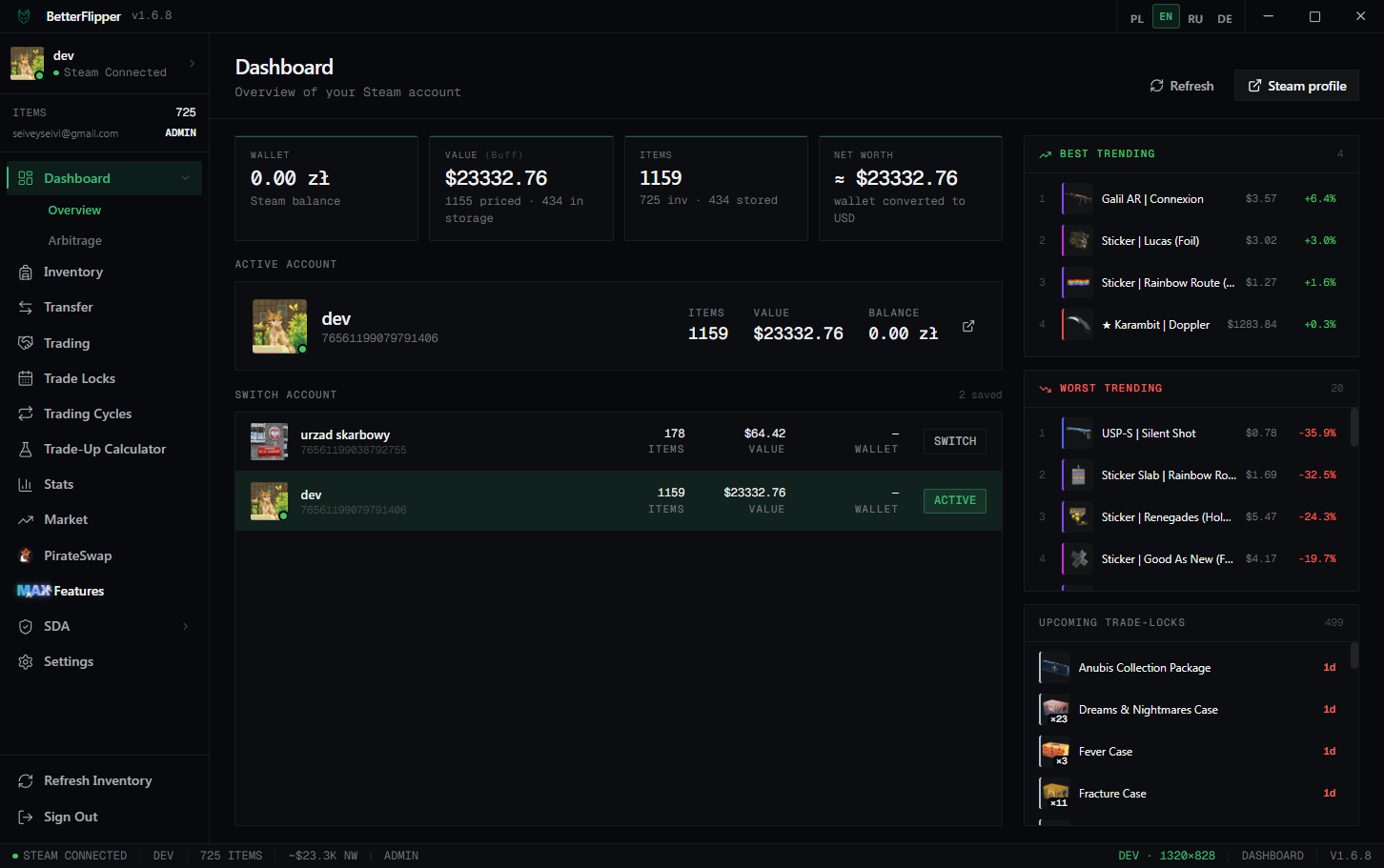Click the seiveyseivi@gmail.com email text
The width and height of the screenshot is (1384, 868).
coord(66,134)
